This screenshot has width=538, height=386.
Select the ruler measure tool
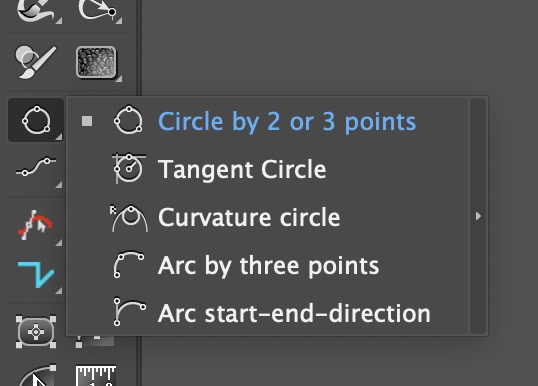tap(96, 375)
